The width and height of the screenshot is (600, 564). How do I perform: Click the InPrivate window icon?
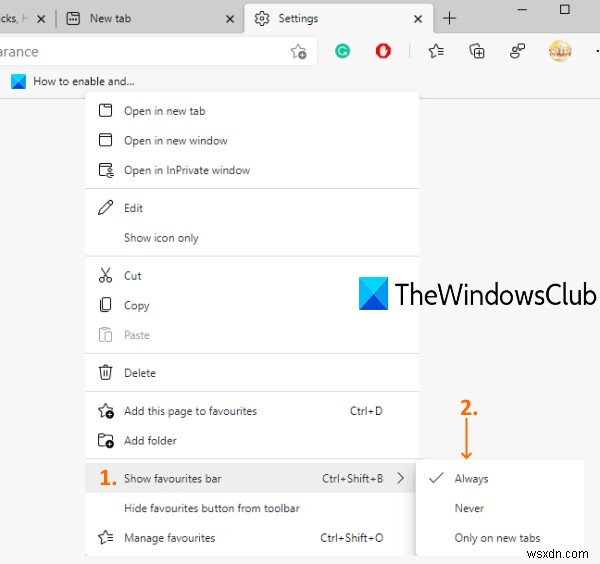(x=106, y=170)
